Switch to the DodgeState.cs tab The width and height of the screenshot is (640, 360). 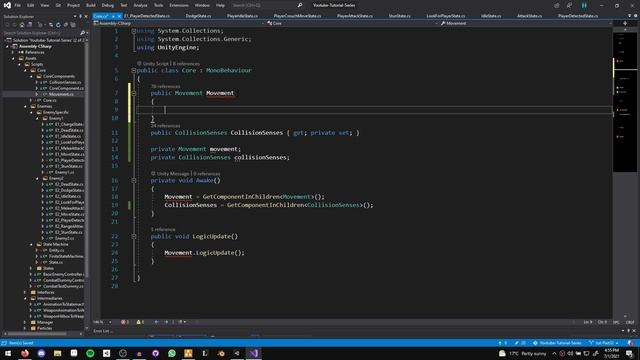point(198,16)
